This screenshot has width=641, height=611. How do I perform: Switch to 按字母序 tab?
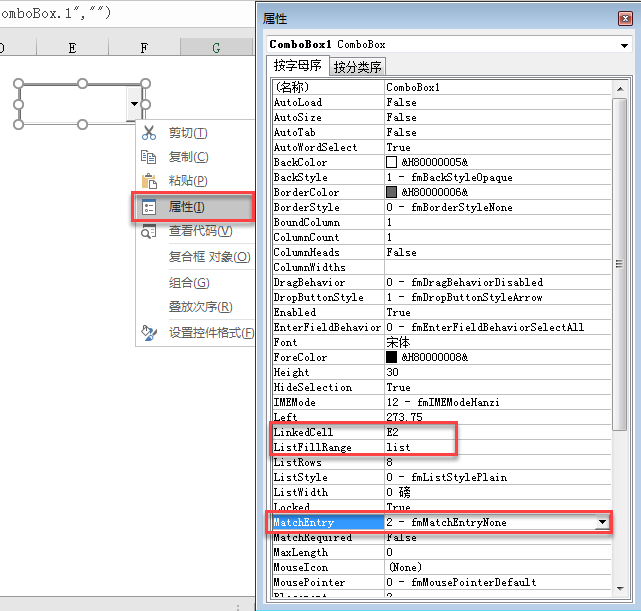pos(297,66)
